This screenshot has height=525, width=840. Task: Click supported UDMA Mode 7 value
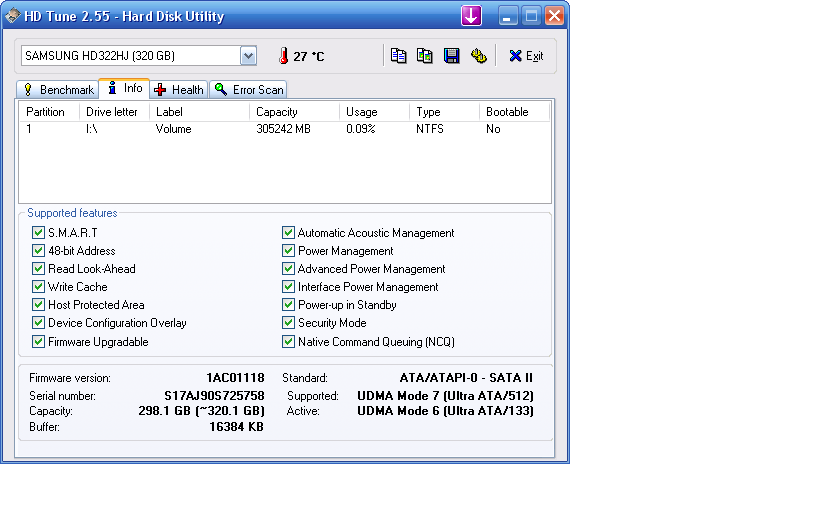tap(445, 396)
